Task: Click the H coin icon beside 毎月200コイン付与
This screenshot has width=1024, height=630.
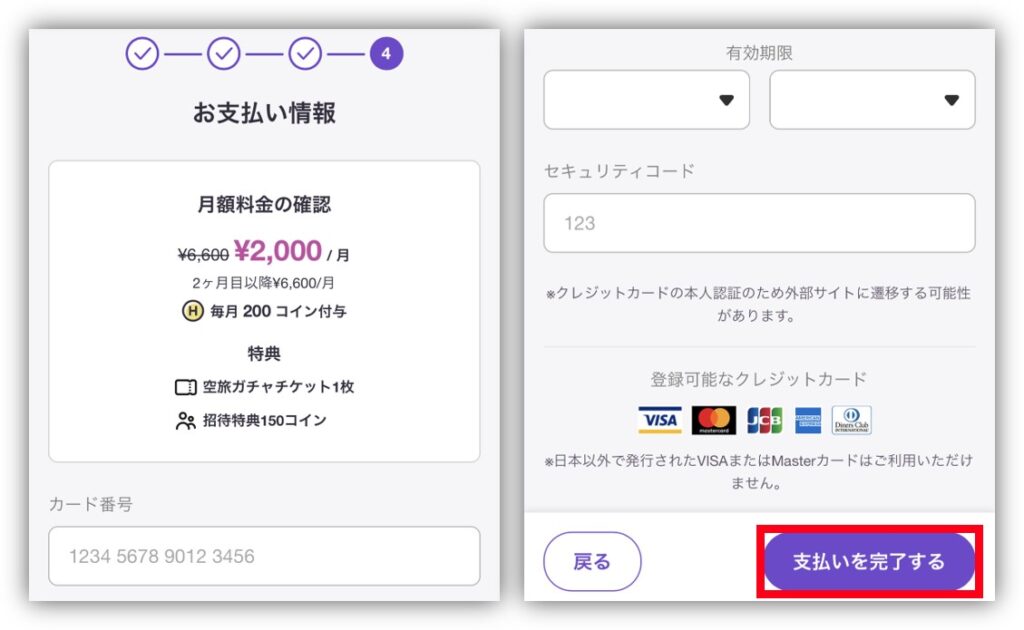Action: click(193, 311)
